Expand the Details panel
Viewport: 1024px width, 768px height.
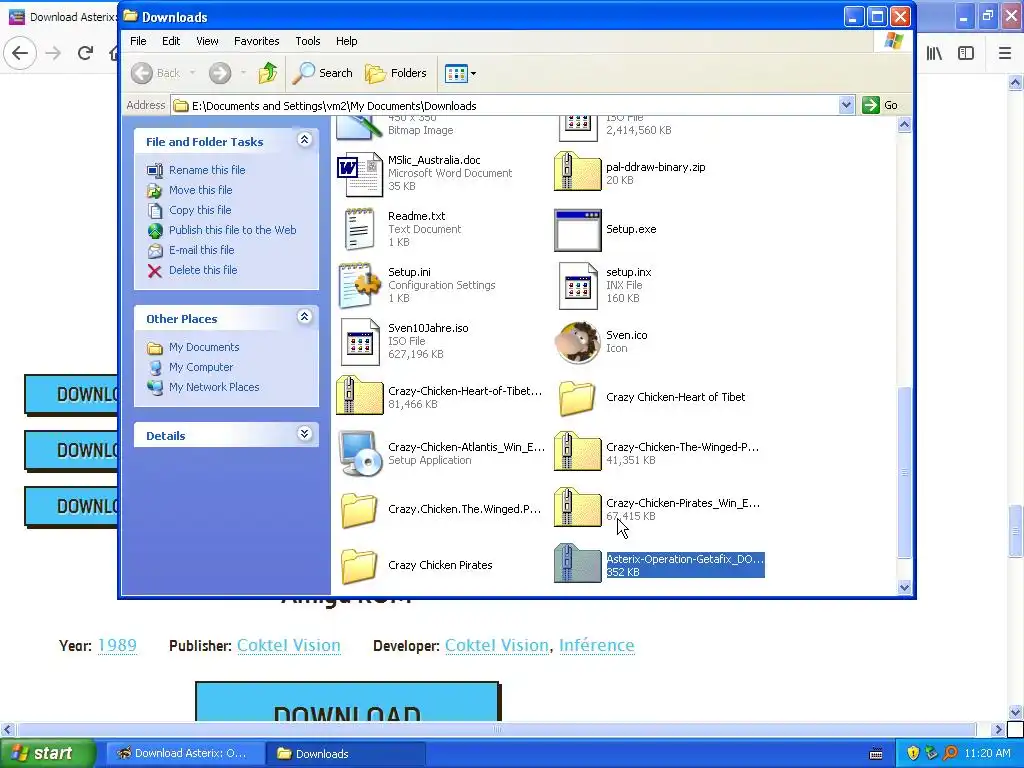tap(304, 434)
